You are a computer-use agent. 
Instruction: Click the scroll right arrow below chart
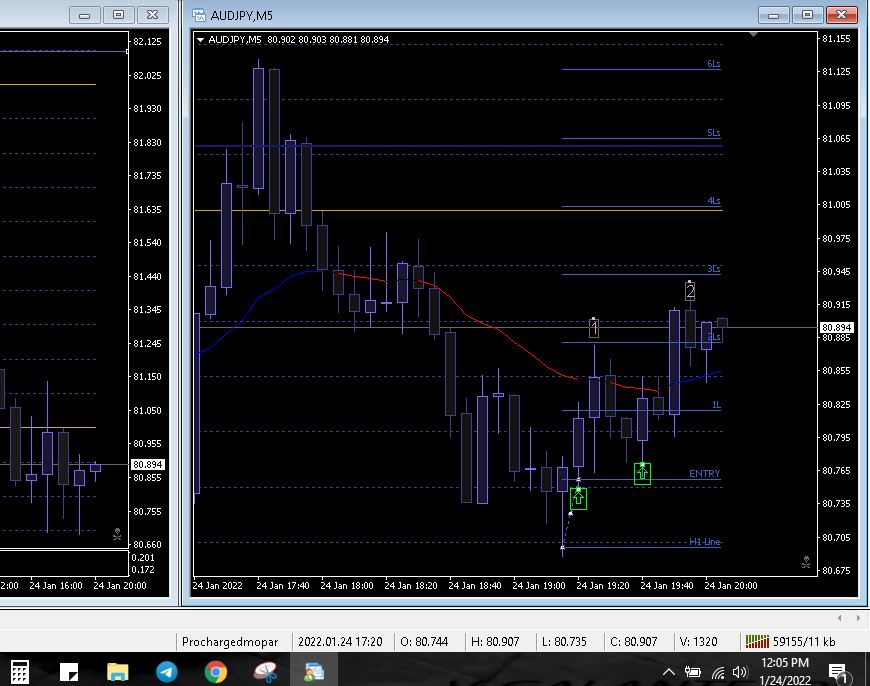(x=855, y=618)
